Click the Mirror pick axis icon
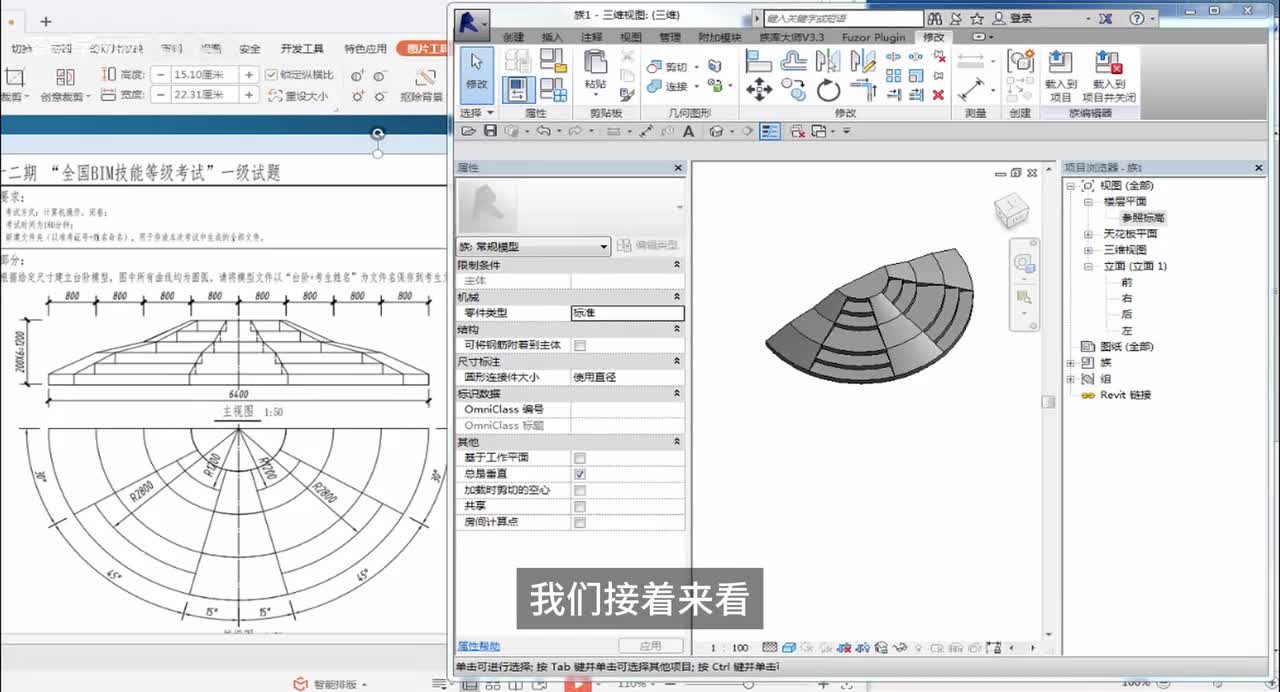Viewport: 1280px width, 692px height. tap(828, 61)
